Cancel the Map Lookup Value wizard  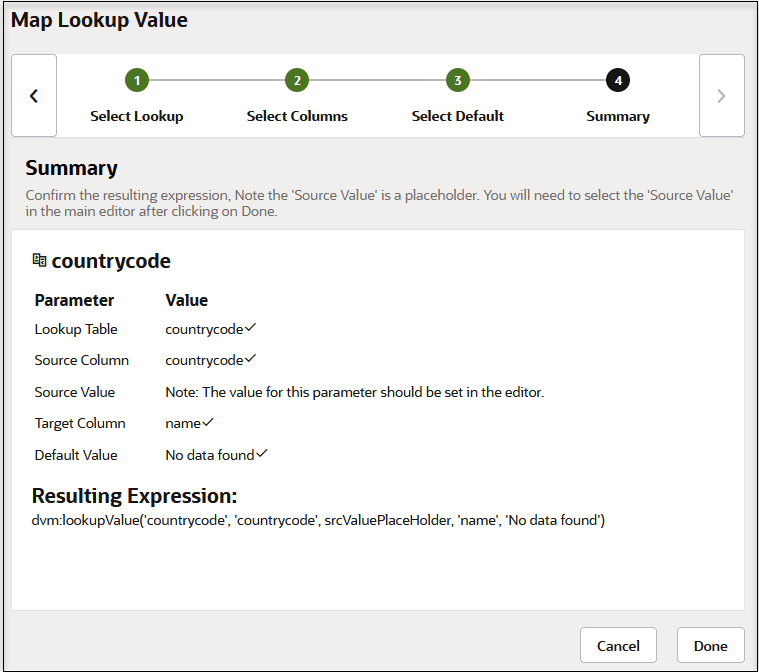(x=618, y=645)
